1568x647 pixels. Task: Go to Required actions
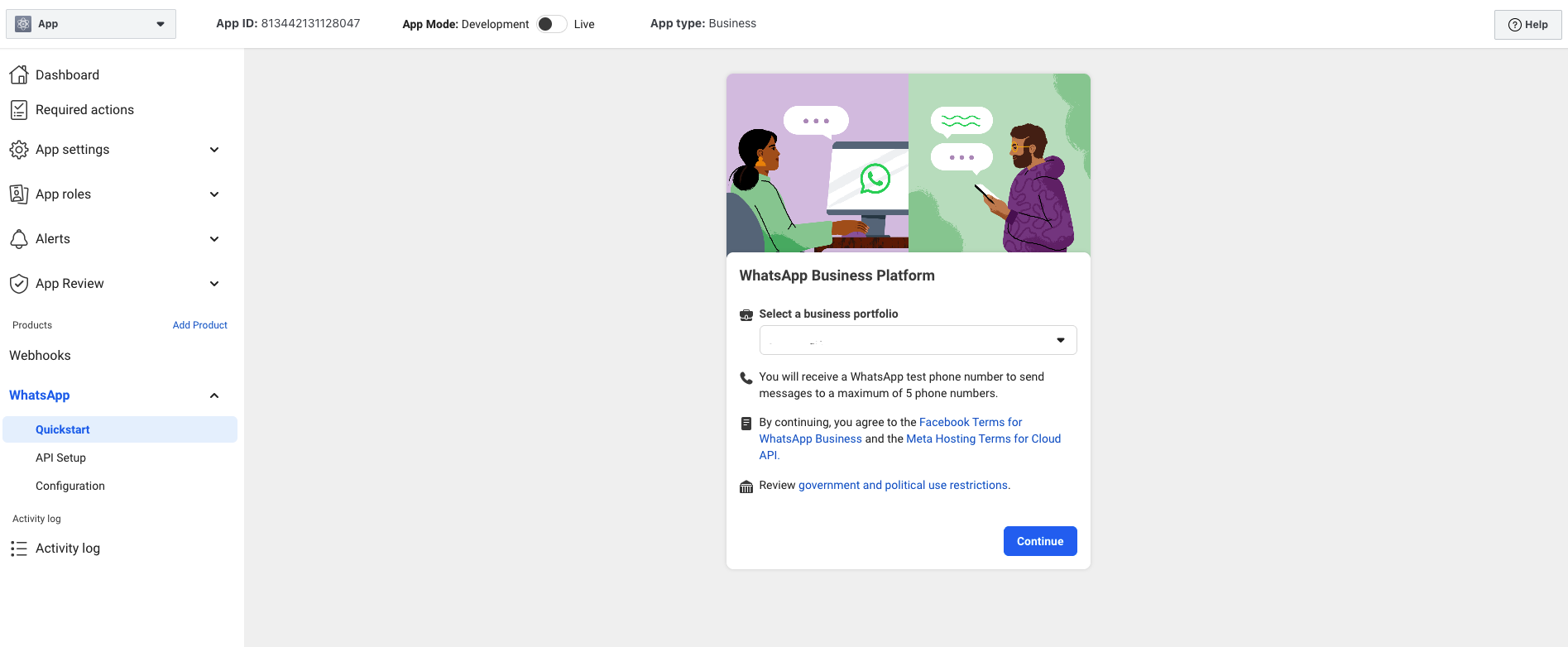84,110
